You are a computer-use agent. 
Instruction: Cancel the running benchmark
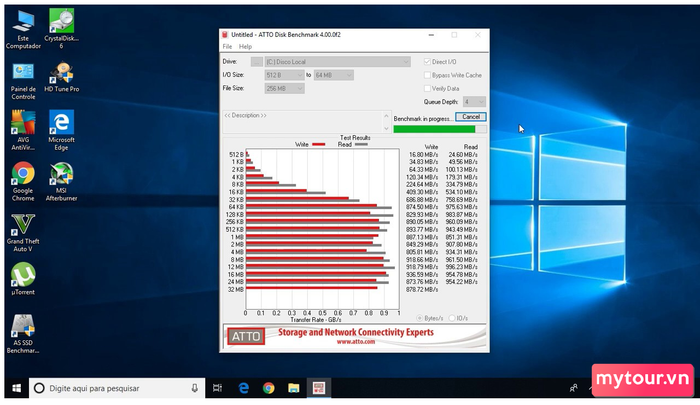tap(471, 117)
